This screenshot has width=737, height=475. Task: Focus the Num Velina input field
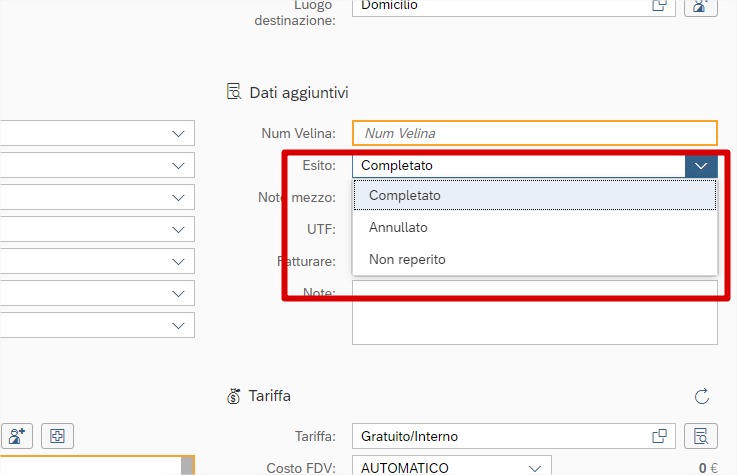[534, 133]
